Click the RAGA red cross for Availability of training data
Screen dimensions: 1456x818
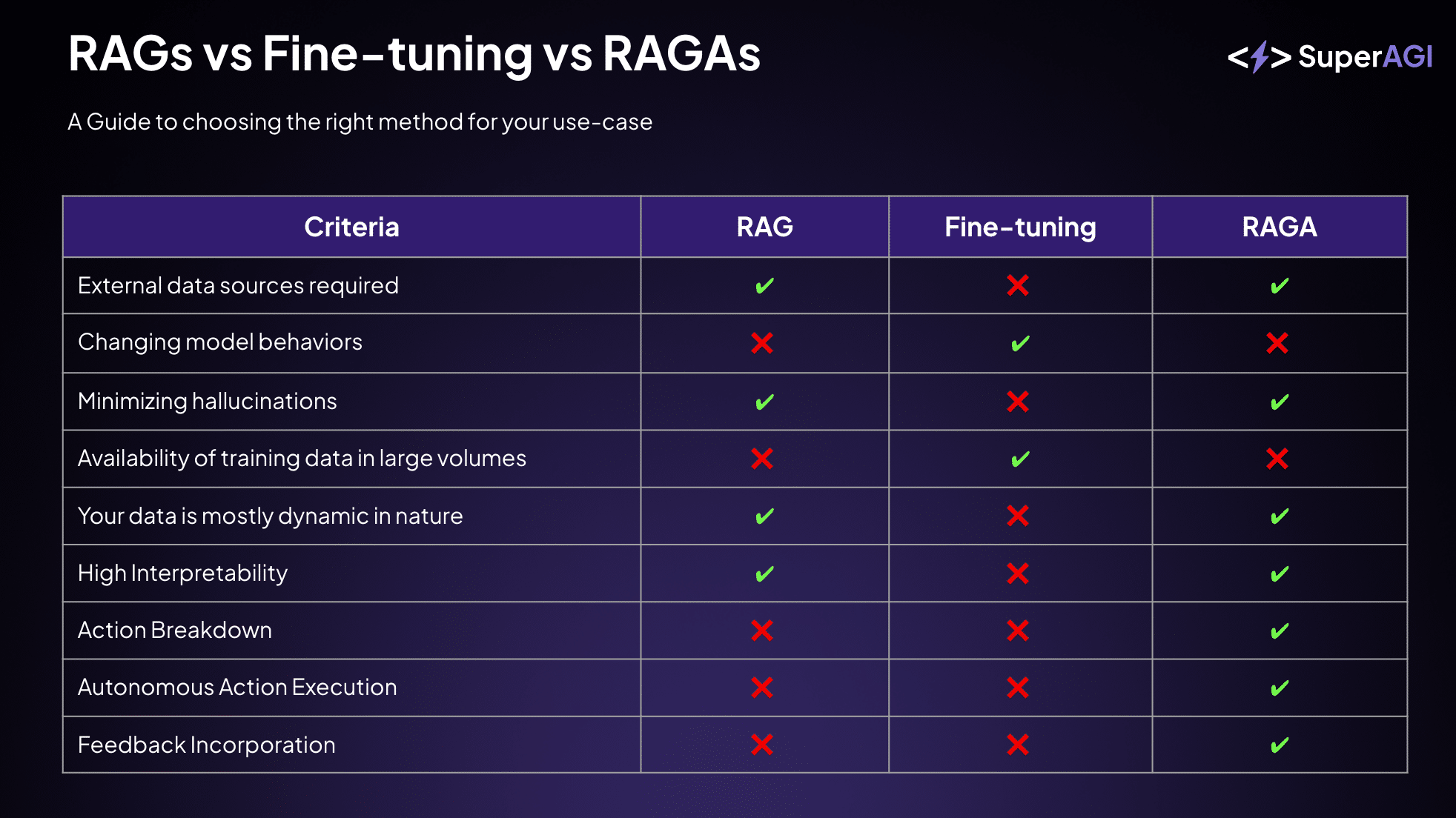click(x=1277, y=459)
